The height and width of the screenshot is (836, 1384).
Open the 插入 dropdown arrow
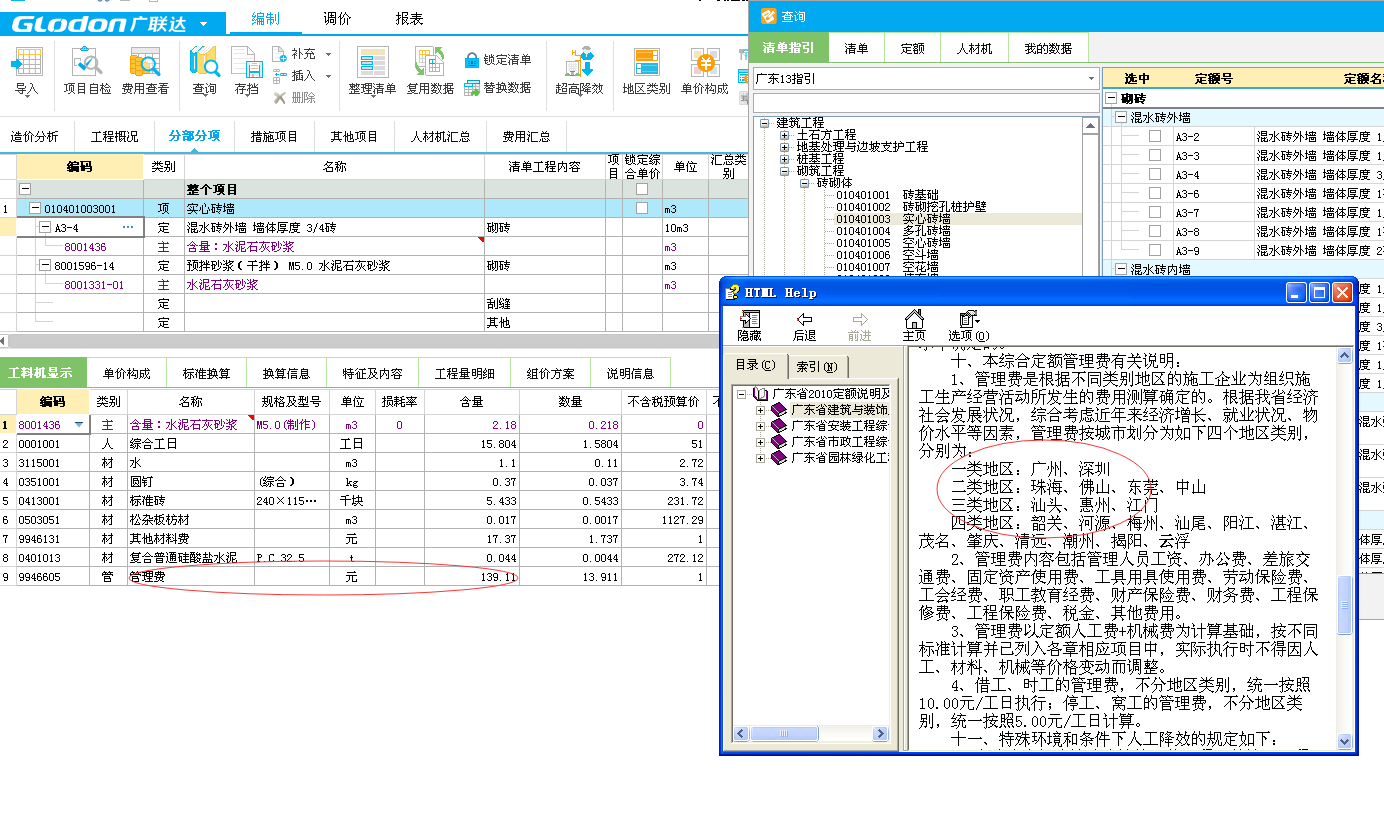328,76
